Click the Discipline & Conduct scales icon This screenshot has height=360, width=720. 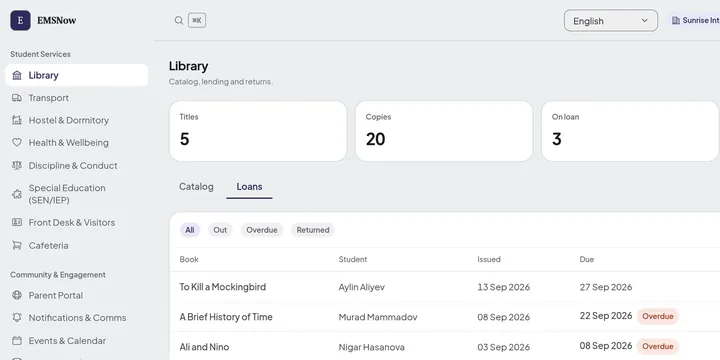click(17, 165)
